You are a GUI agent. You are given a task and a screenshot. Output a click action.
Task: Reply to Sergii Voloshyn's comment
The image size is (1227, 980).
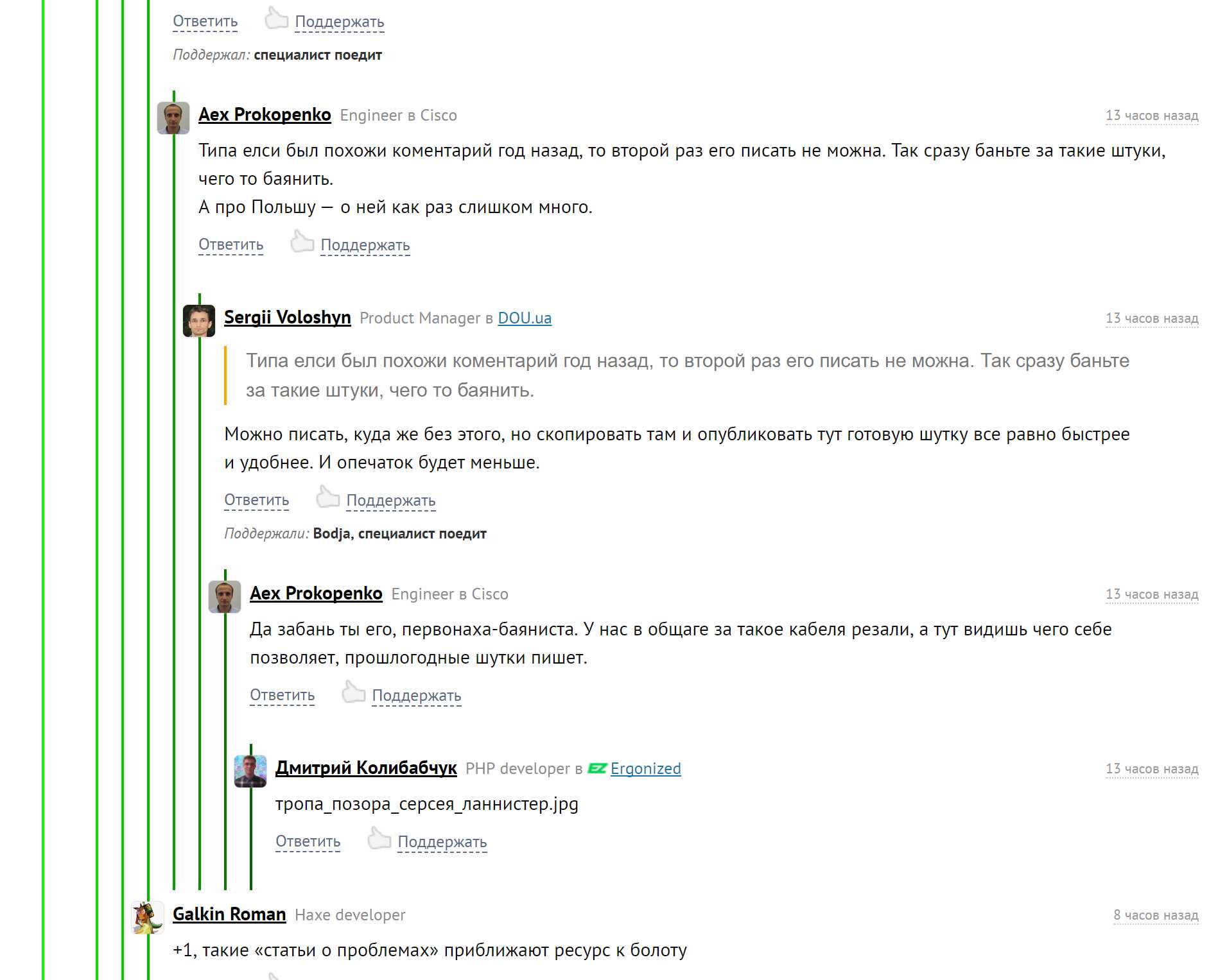[x=256, y=500]
